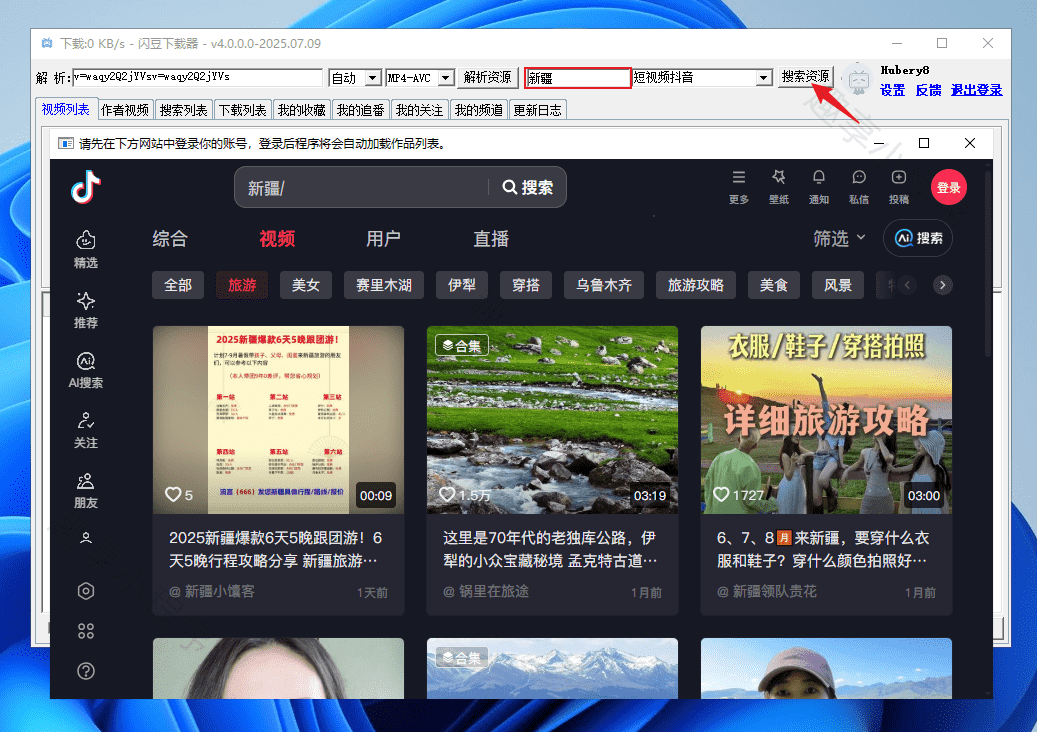Select the 用户 search tab

384,239
